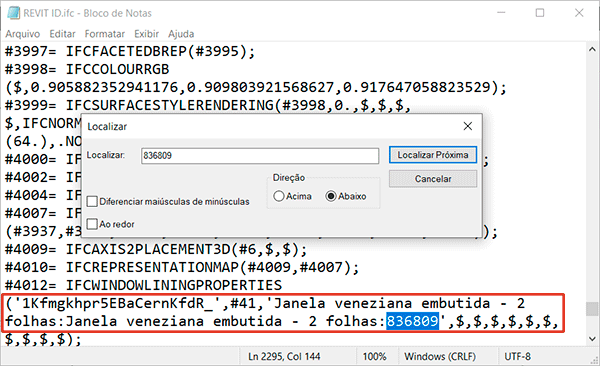Click the Notepad app icon in title bar
600x366 pixels.
click(13, 13)
